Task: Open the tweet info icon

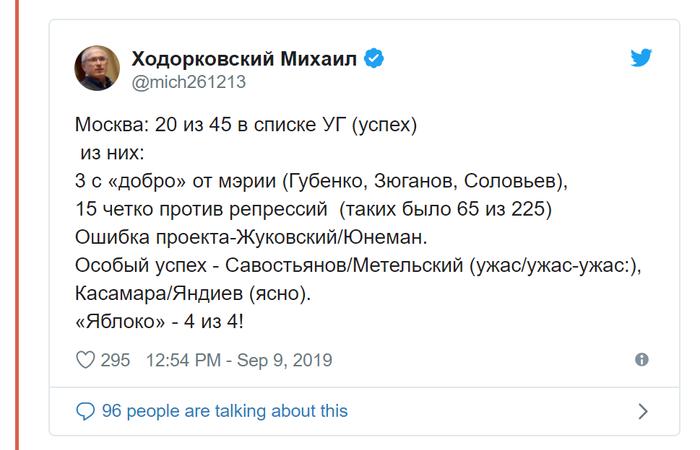Action: [642, 360]
